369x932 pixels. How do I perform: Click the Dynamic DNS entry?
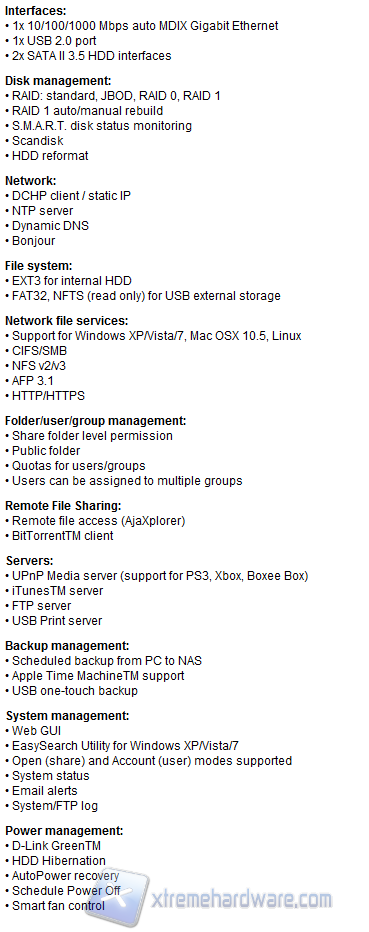pyautogui.click(x=47, y=226)
